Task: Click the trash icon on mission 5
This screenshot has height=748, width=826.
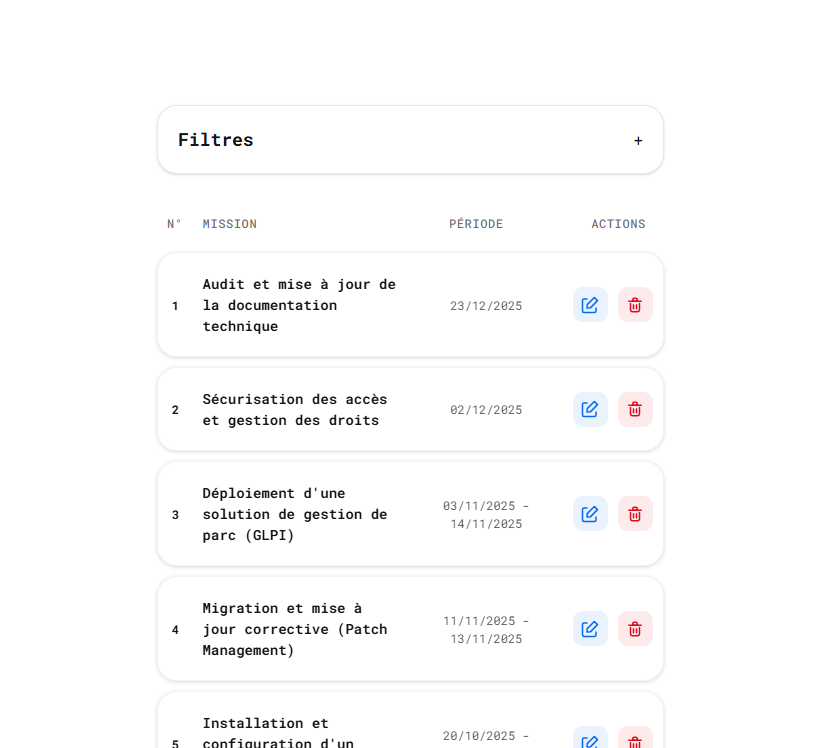Action: (x=635, y=740)
